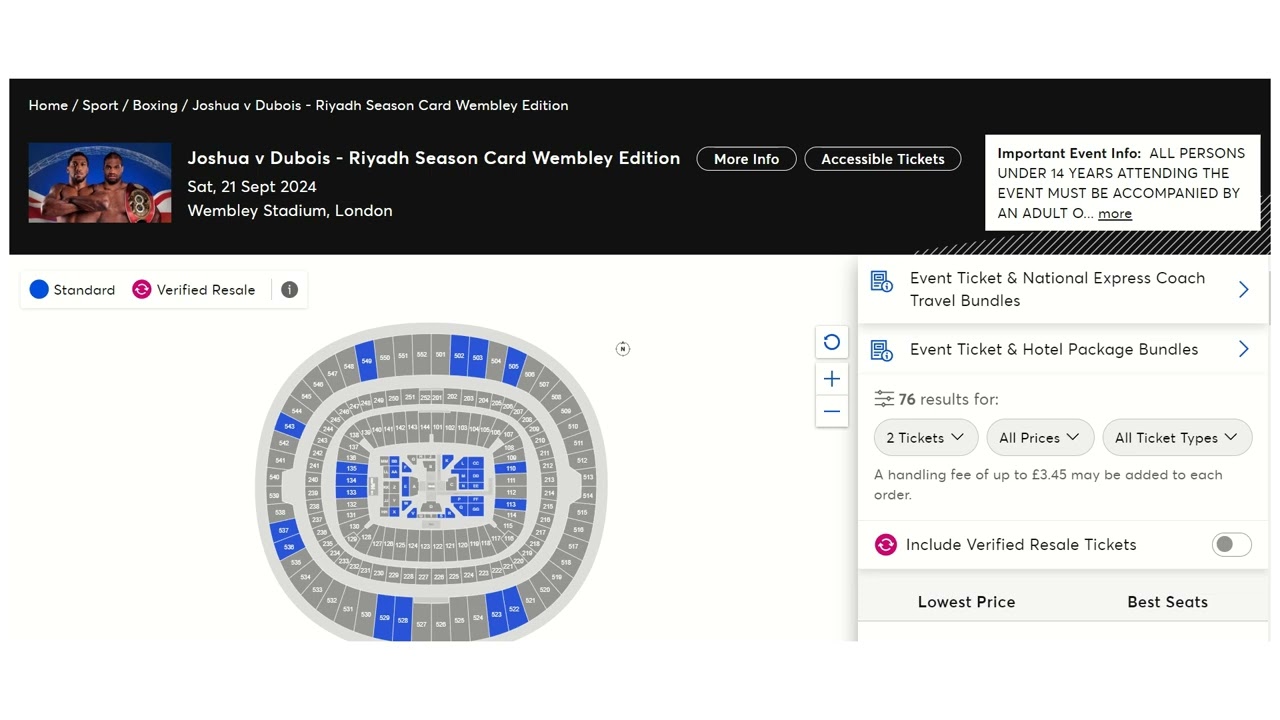
Task: Enable Include Verified Resale Tickets toggle
Action: pyautogui.click(x=1231, y=545)
